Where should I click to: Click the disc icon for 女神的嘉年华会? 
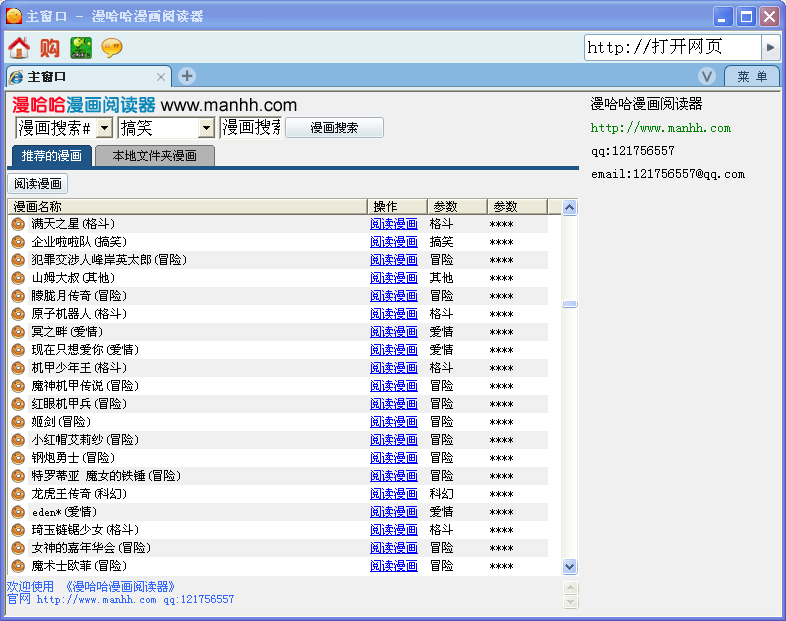[x=18, y=548]
